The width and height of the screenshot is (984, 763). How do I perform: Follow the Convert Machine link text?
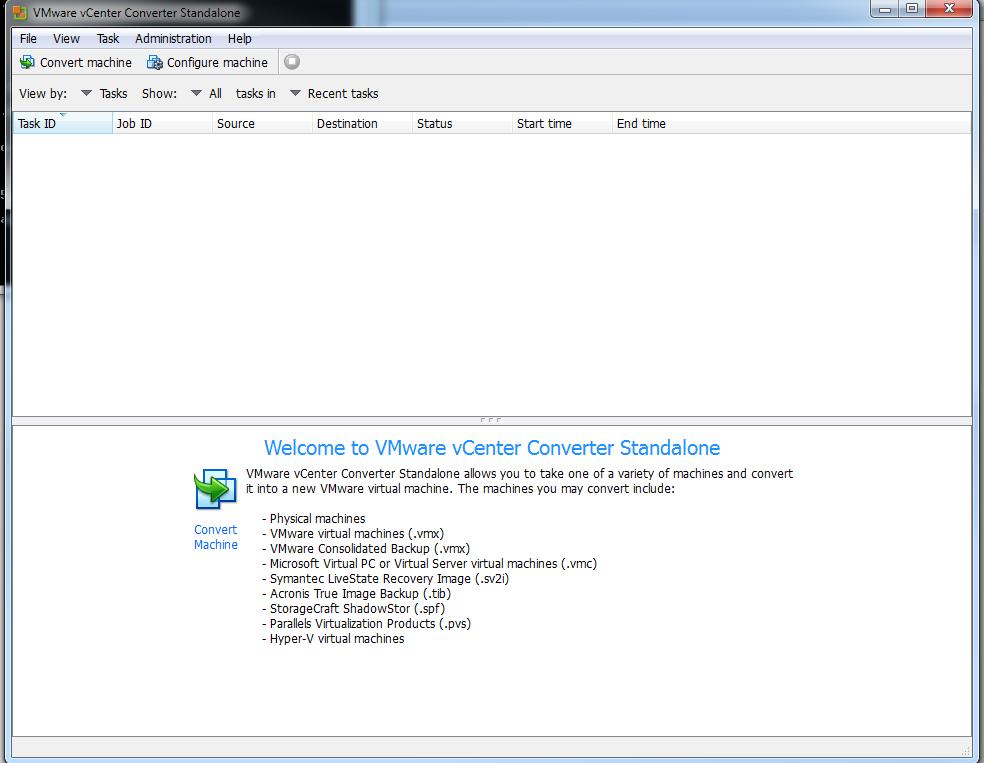pos(216,537)
